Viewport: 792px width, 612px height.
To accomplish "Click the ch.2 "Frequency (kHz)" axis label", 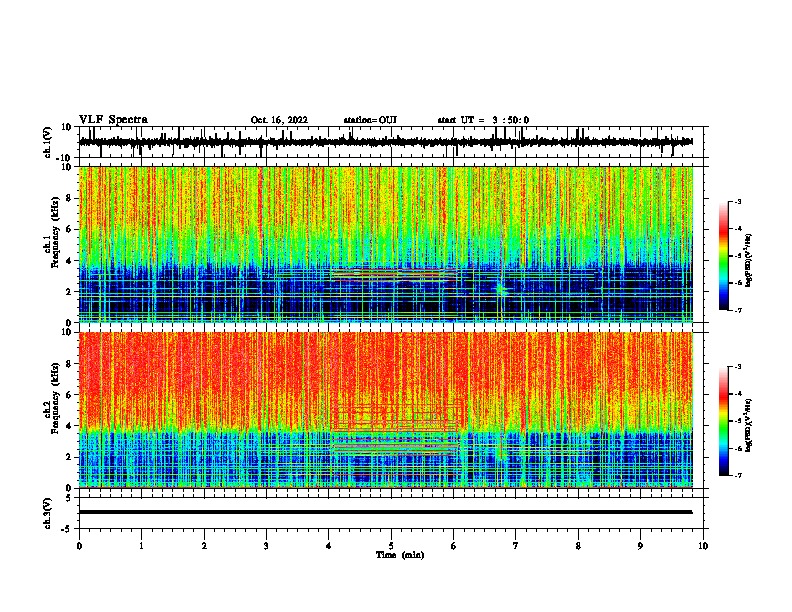I will pos(55,398).
